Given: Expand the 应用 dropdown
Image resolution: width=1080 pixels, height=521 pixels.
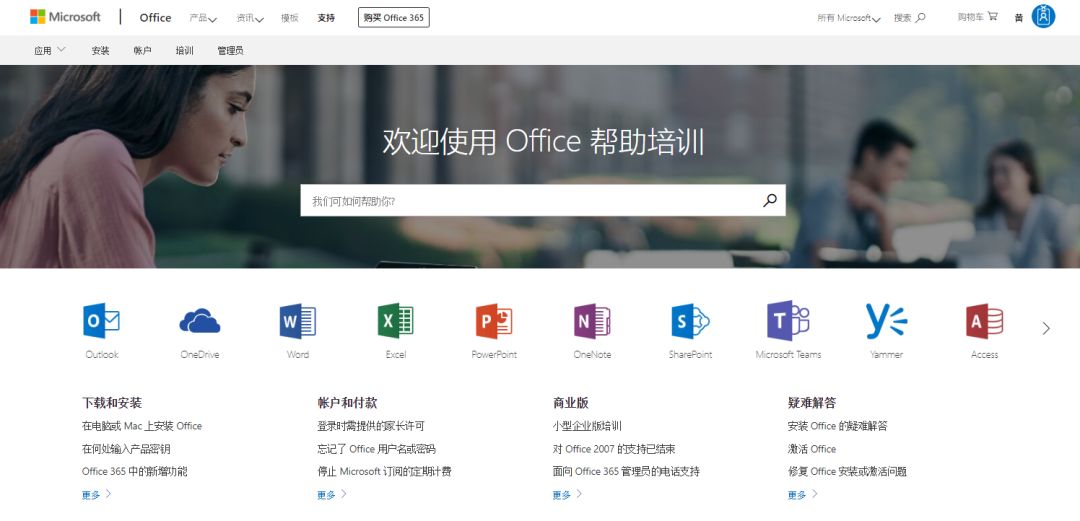Looking at the screenshot, I should [50, 50].
